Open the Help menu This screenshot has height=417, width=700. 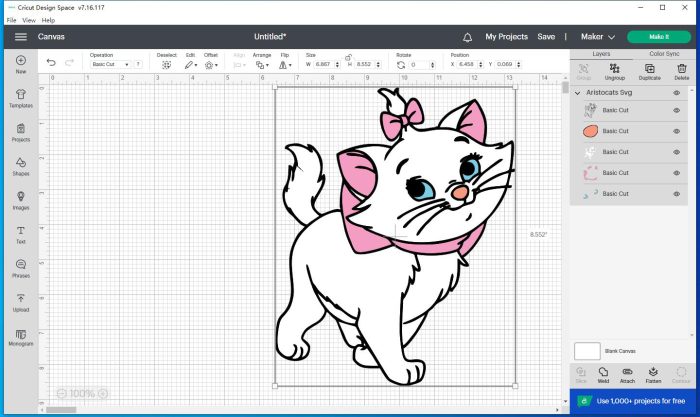point(48,20)
